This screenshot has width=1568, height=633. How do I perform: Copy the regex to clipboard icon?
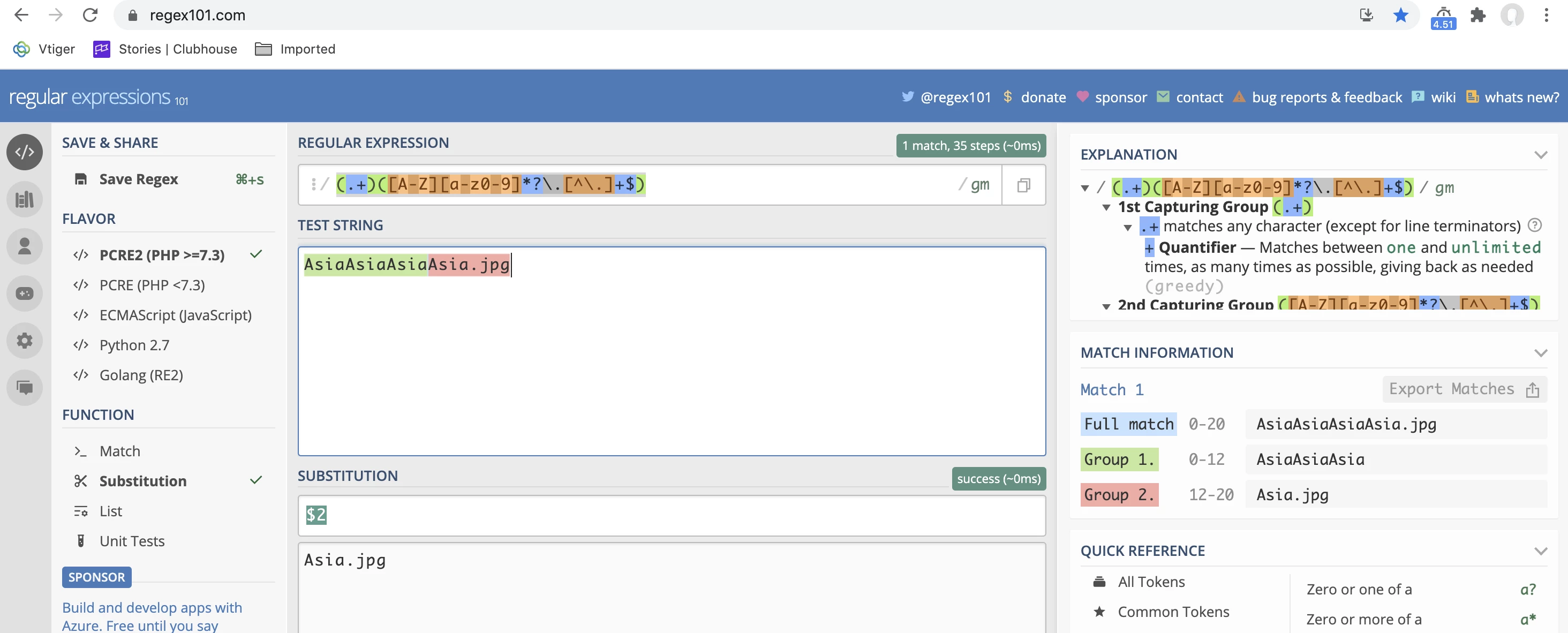1023,185
